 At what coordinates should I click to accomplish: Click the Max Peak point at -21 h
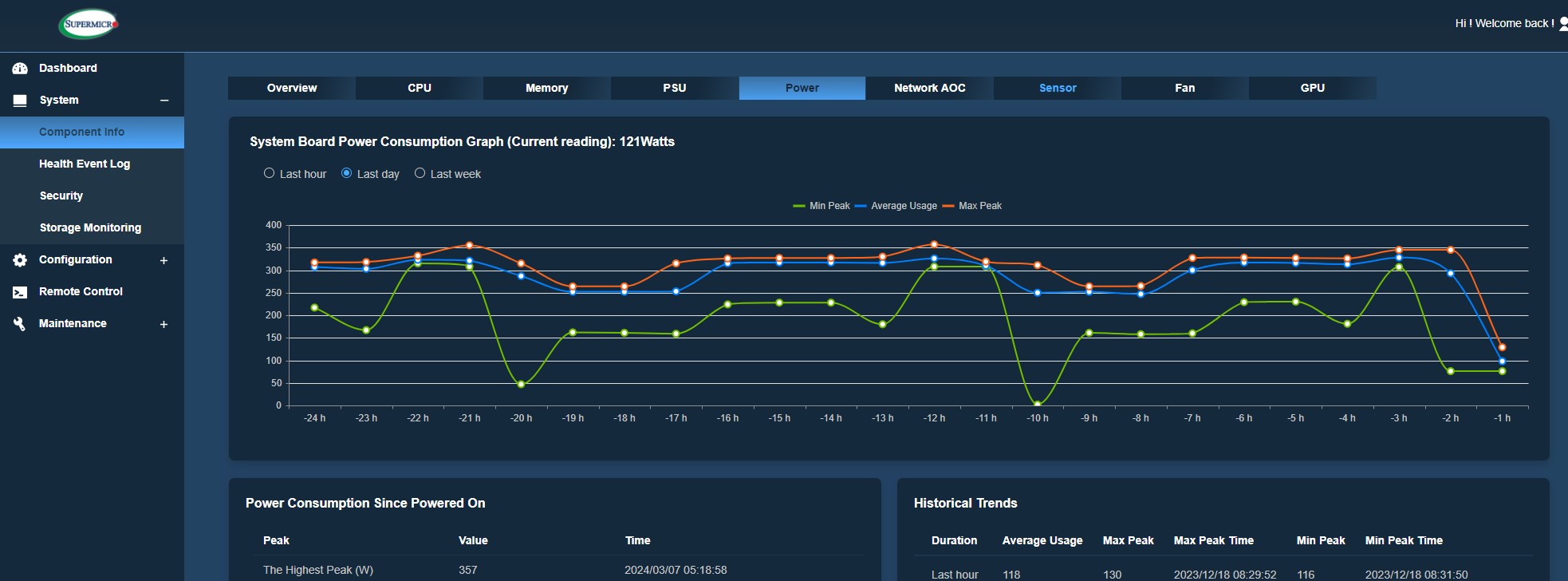click(469, 245)
